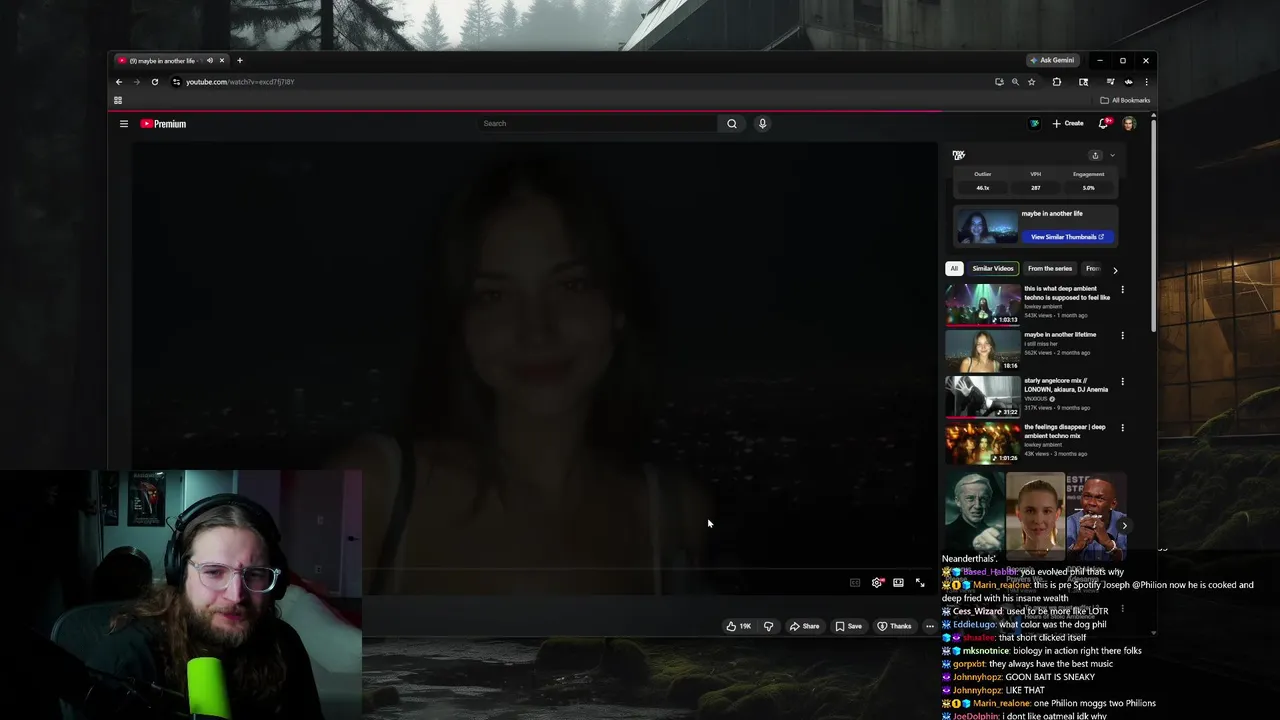This screenshot has height=720, width=1280.
Task: Open the All Bookmarks folder
Action: click(x=1125, y=100)
